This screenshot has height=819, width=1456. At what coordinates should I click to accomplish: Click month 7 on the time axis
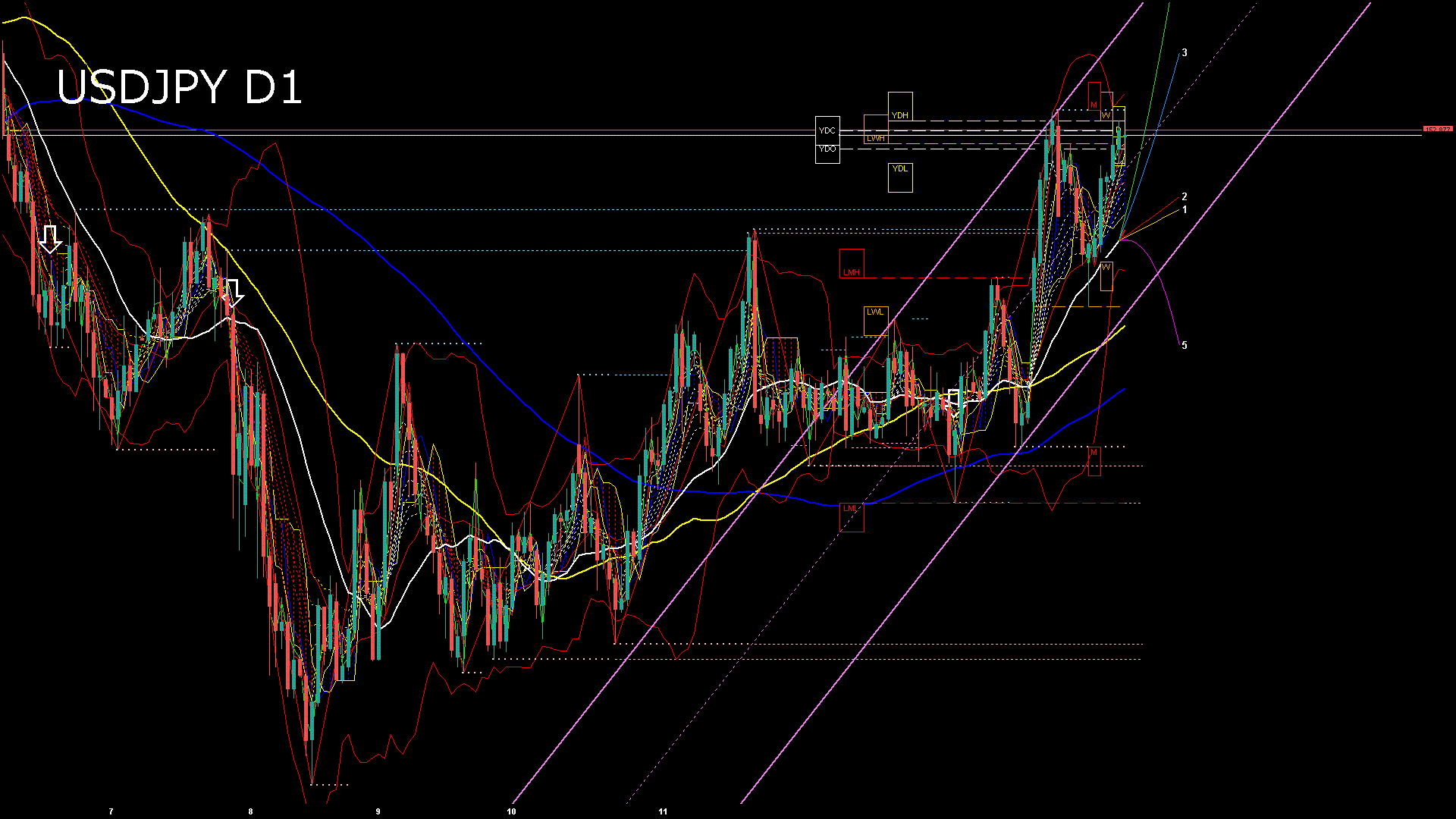pyautogui.click(x=111, y=811)
